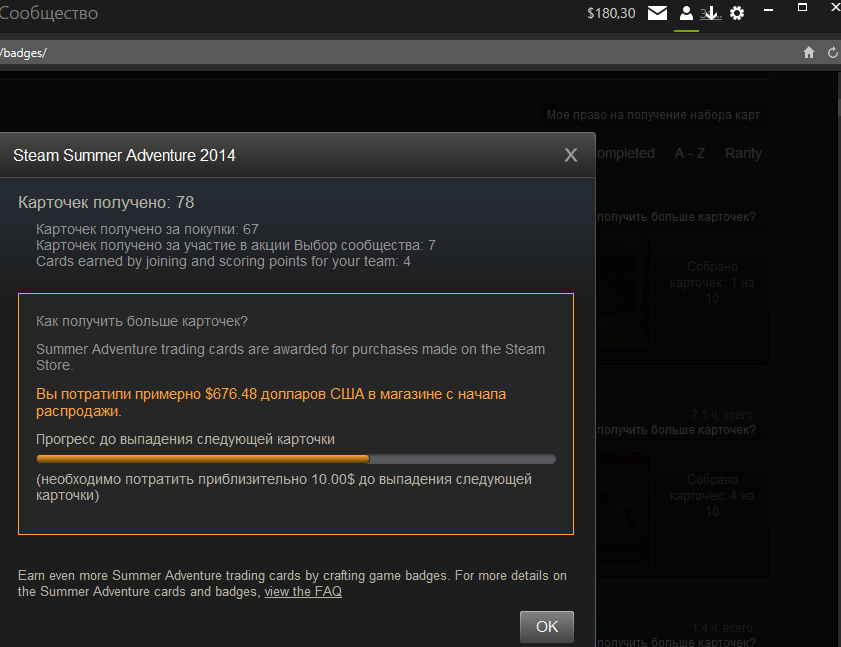Go to the browser home page icon

pyautogui.click(x=809, y=52)
